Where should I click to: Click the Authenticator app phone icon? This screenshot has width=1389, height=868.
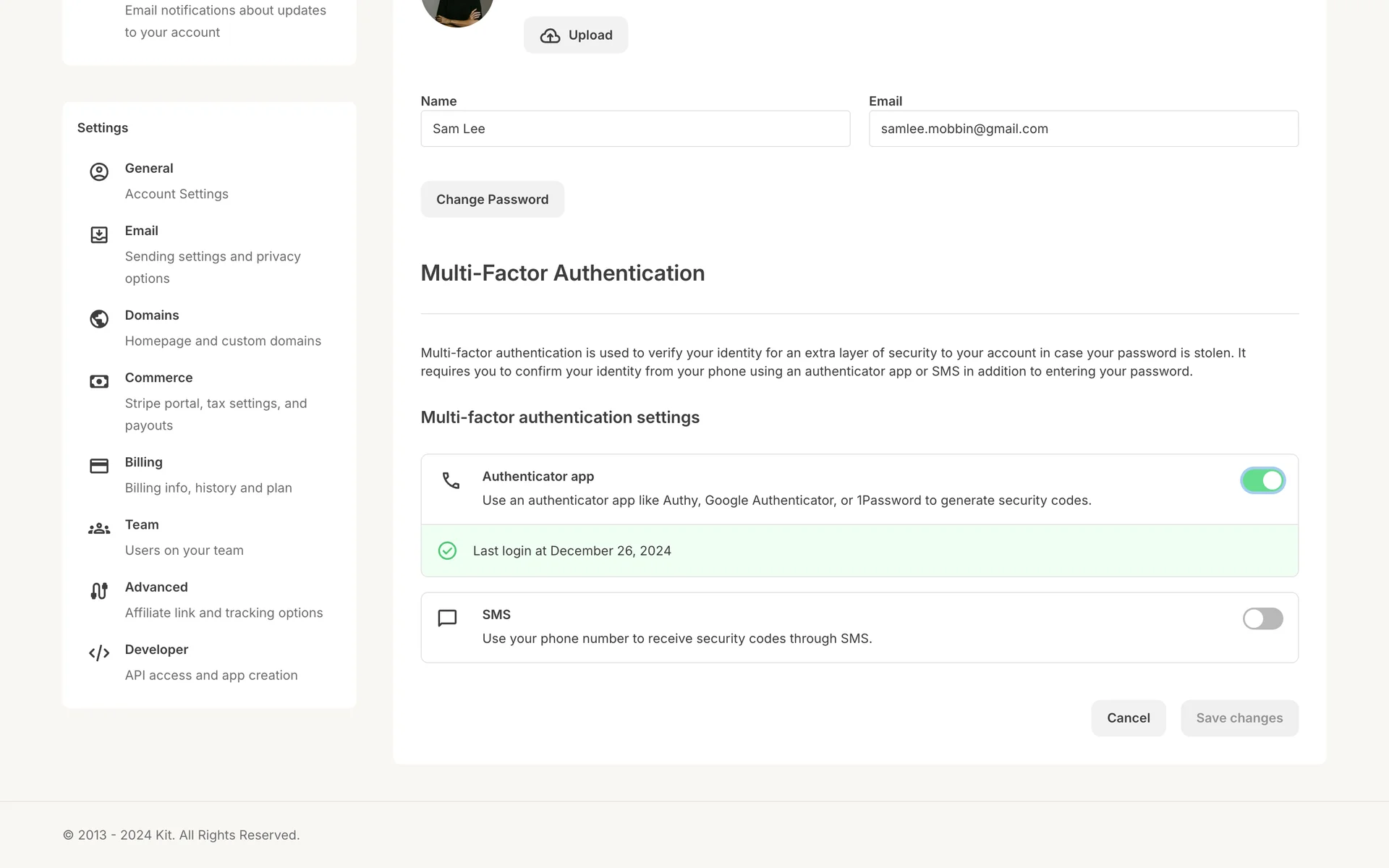[x=451, y=480]
